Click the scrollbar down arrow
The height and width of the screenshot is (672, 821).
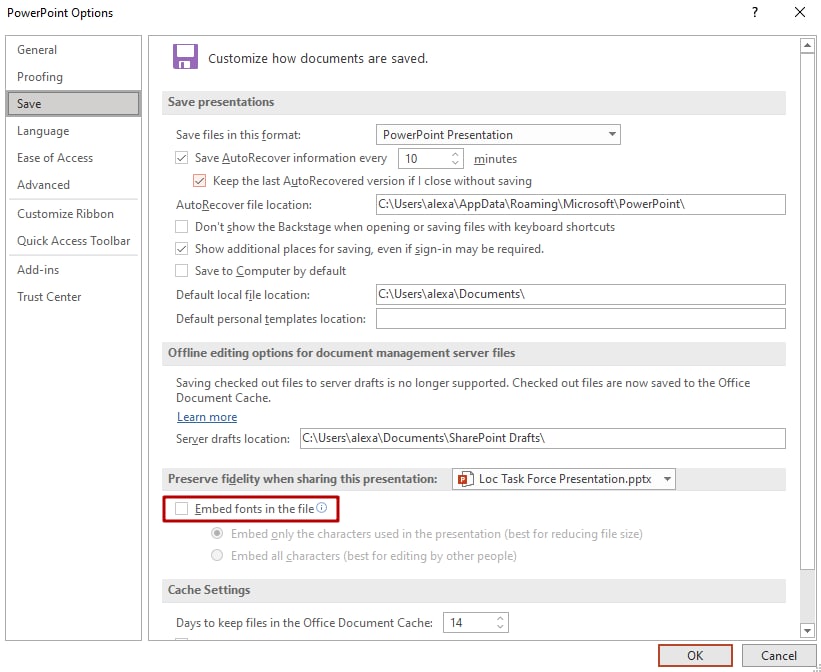pyautogui.click(x=807, y=631)
